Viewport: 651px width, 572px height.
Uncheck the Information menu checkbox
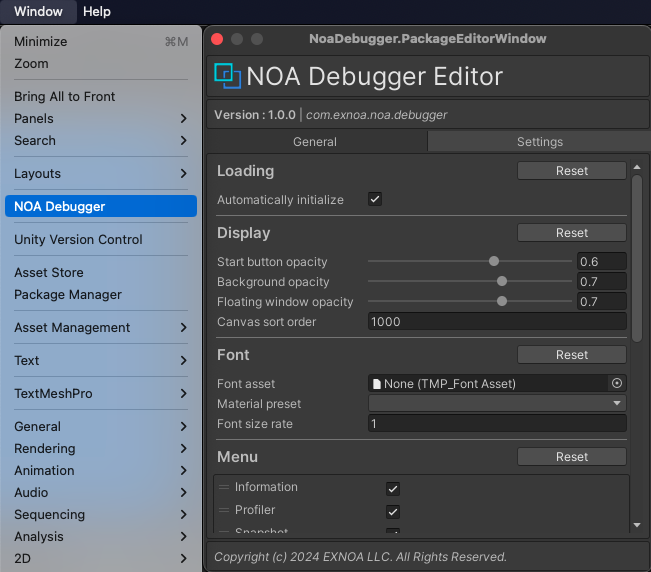393,489
